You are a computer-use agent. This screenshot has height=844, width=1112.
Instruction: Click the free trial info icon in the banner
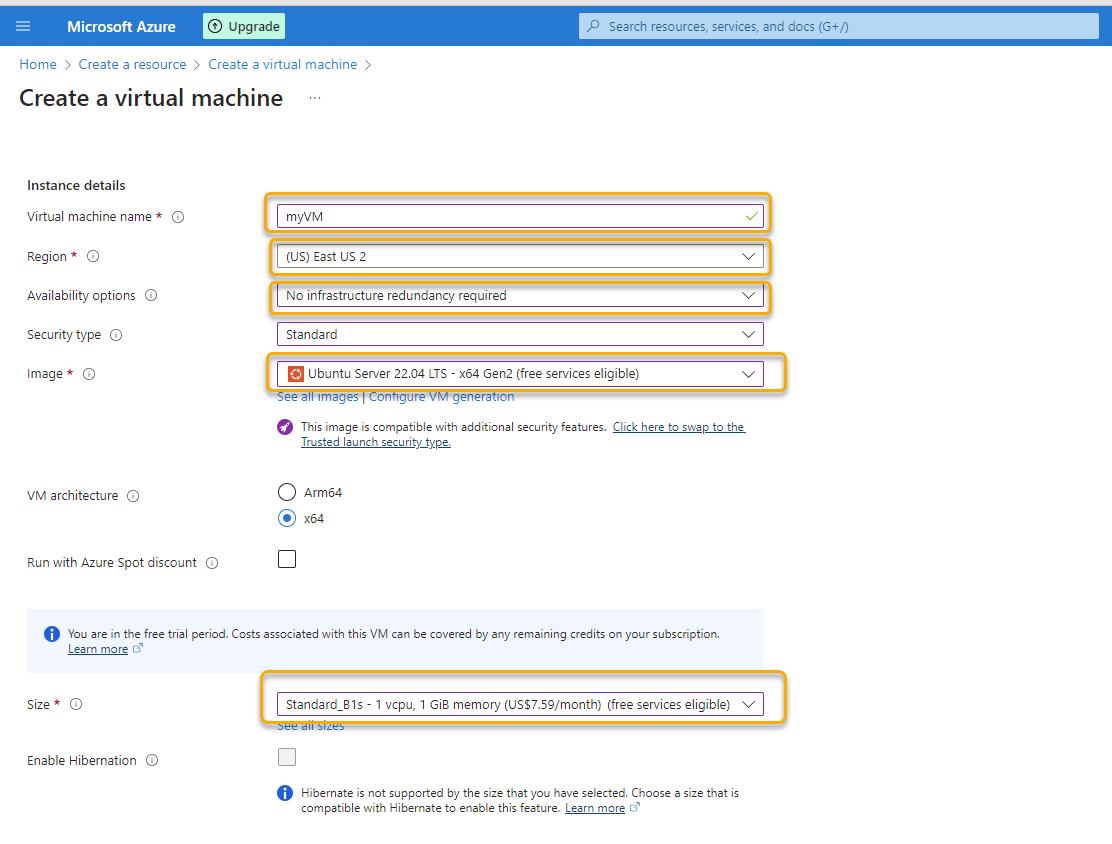click(51, 633)
